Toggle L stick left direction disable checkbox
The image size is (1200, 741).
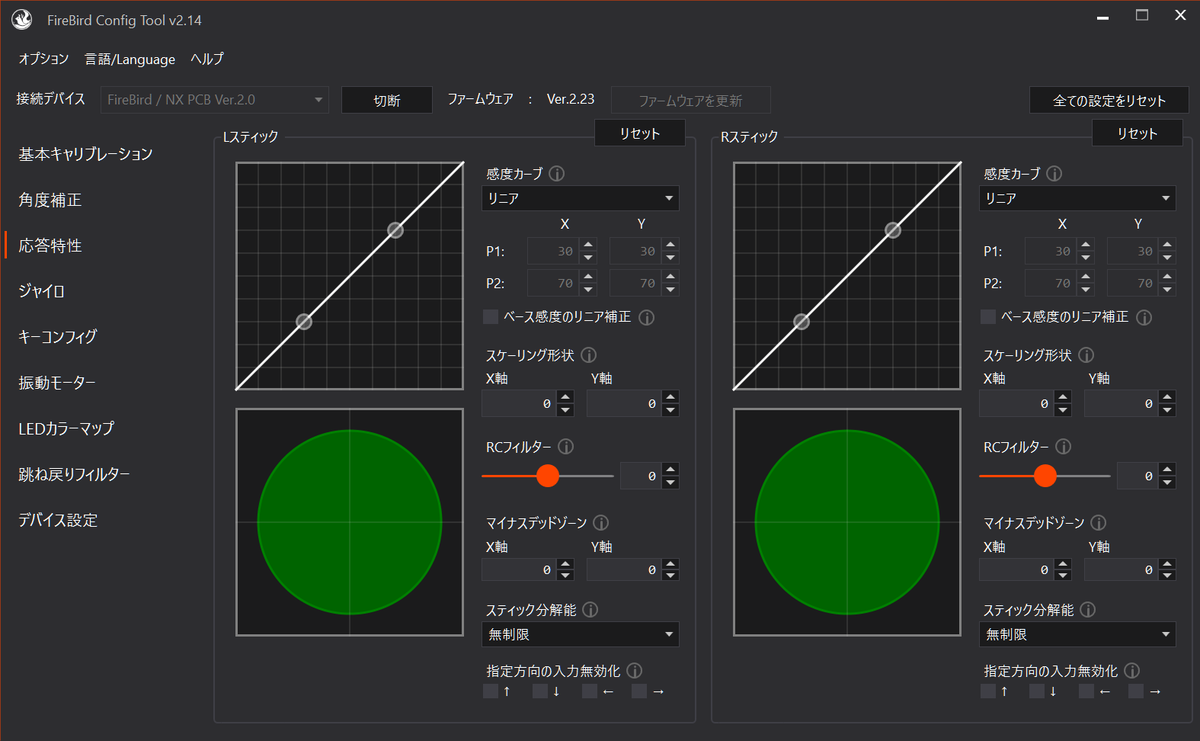pyautogui.click(x=589, y=691)
